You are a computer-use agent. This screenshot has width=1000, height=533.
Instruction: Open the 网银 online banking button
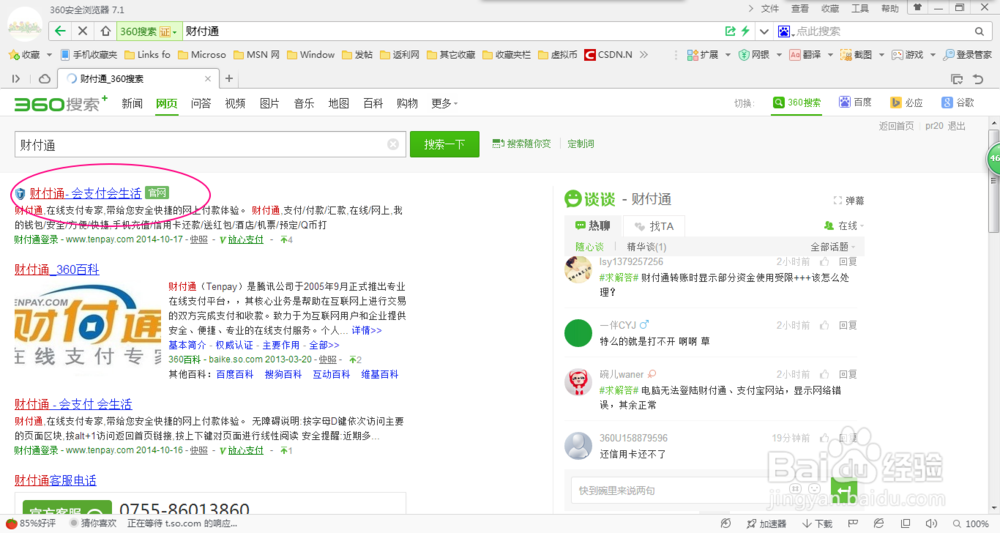tap(754, 55)
